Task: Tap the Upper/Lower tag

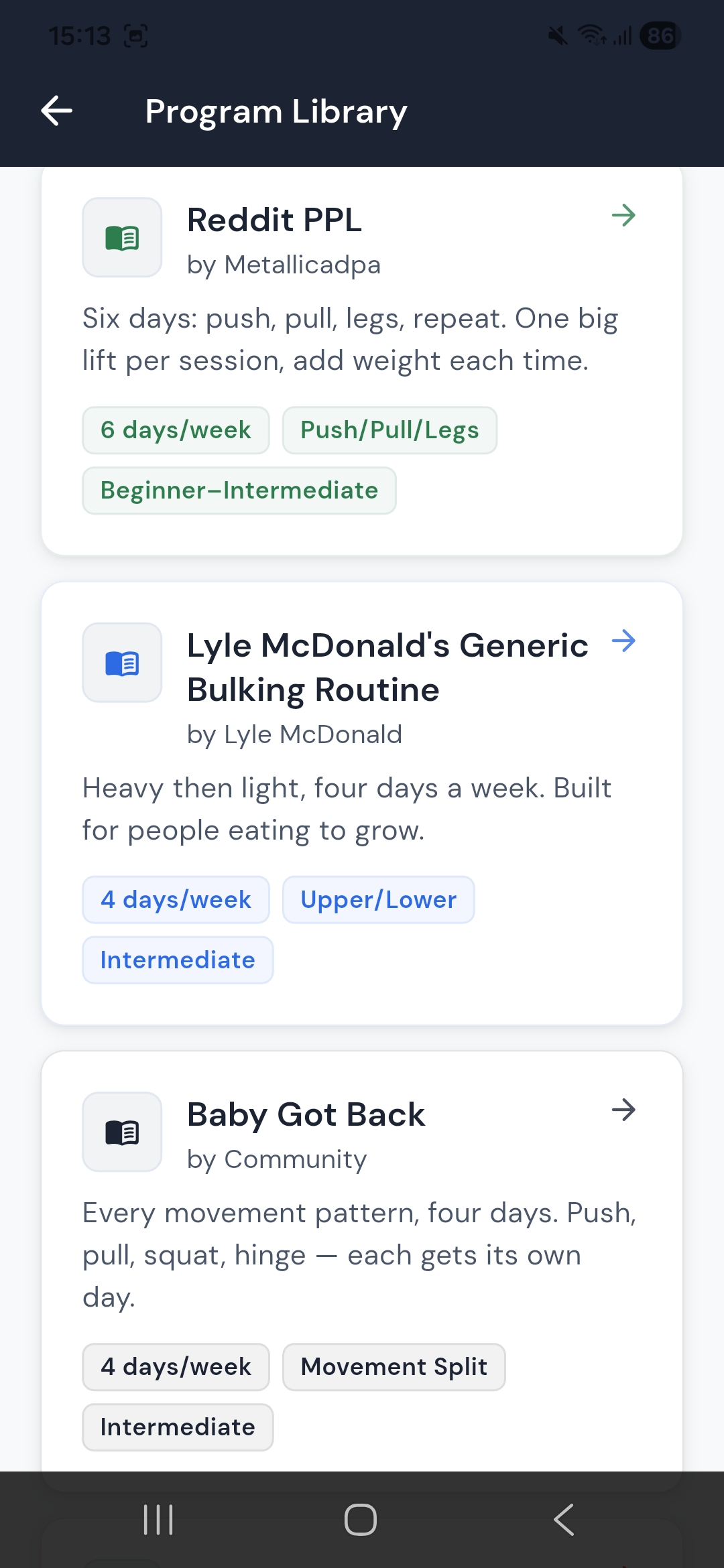Action: pos(378,900)
